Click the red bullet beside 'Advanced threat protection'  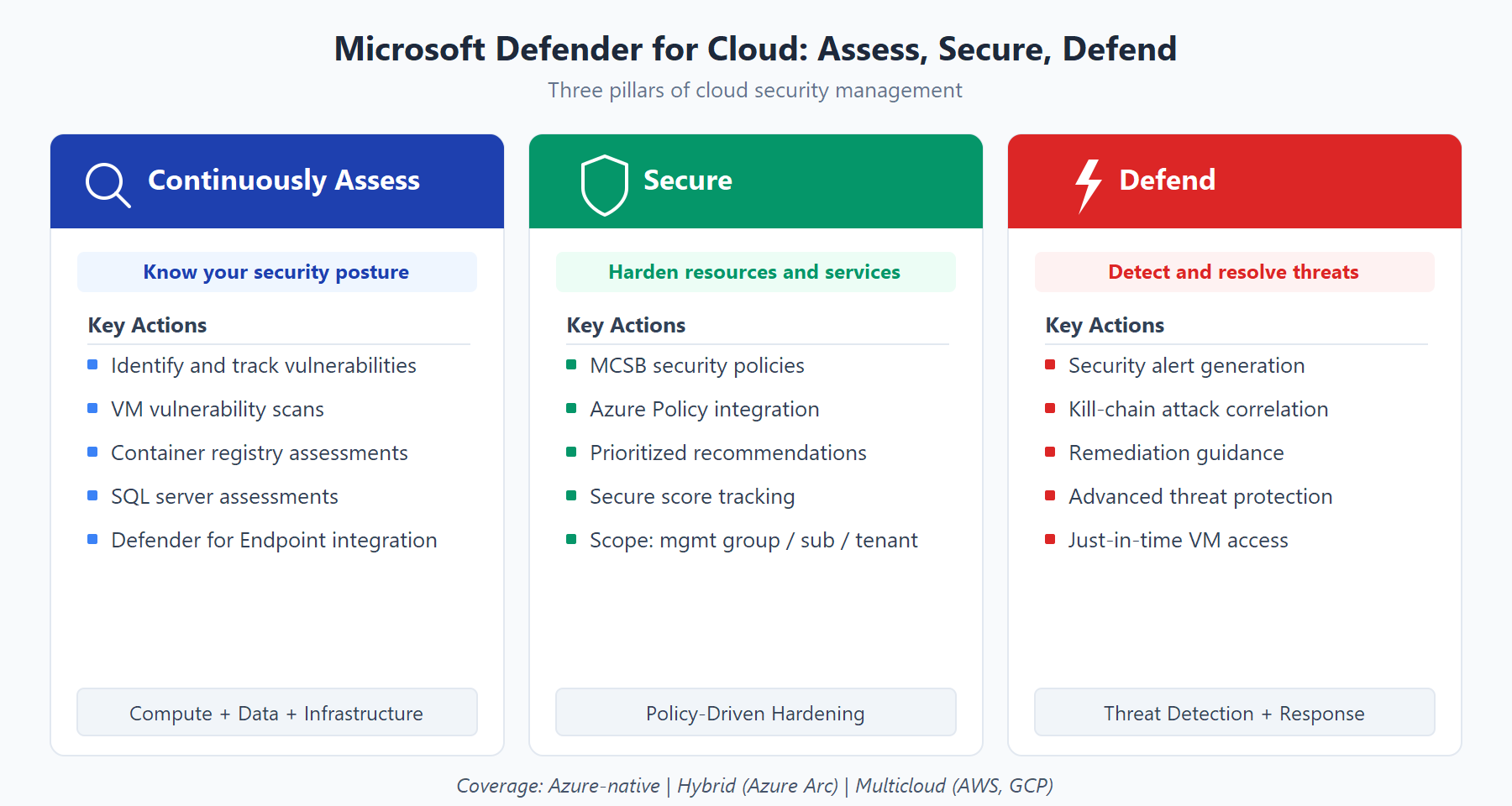pos(1050,495)
